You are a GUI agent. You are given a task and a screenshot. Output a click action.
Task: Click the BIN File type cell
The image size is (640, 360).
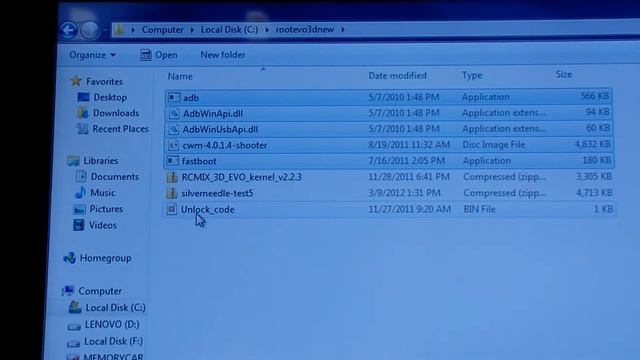[479, 209]
